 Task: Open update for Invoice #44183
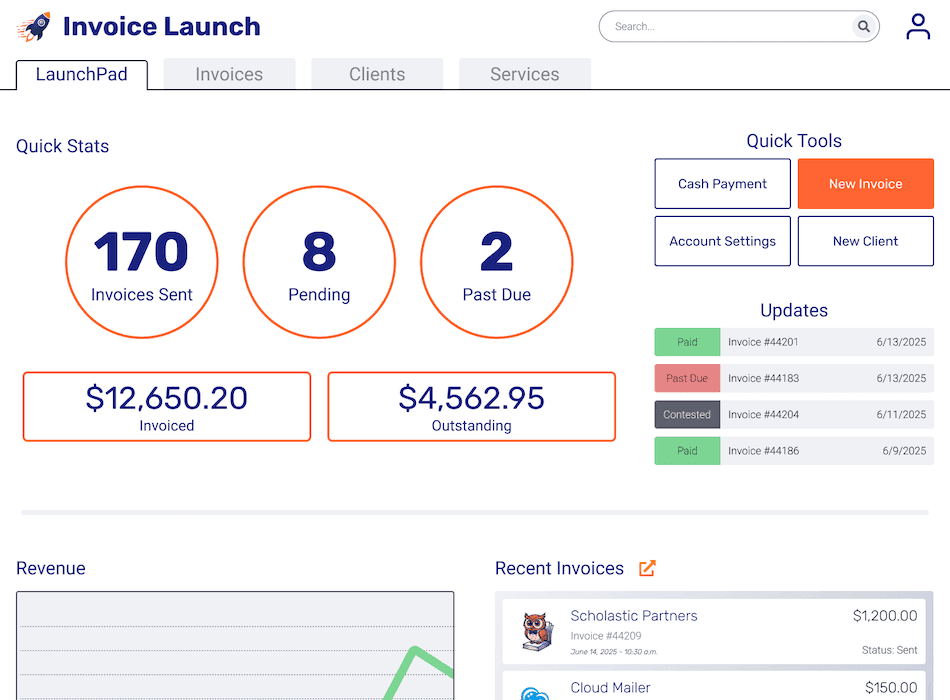[794, 378]
